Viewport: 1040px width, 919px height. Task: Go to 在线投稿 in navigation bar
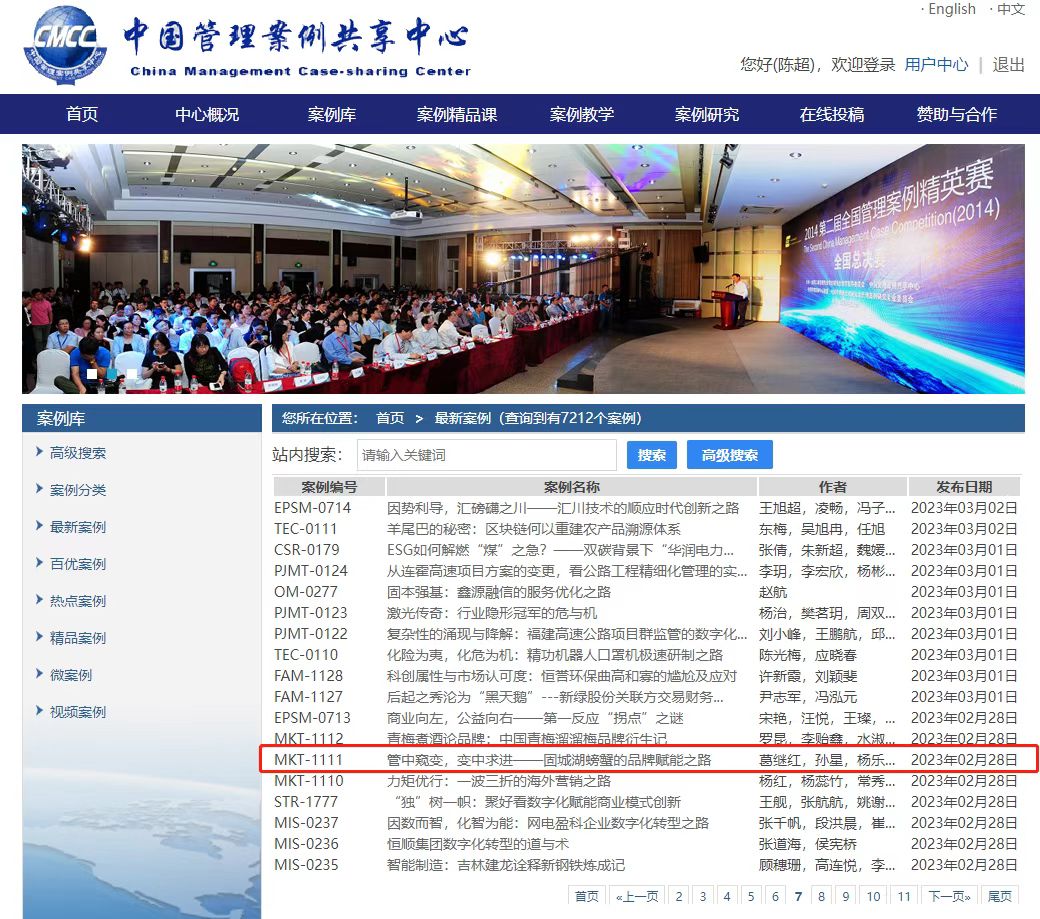click(x=831, y=114)
